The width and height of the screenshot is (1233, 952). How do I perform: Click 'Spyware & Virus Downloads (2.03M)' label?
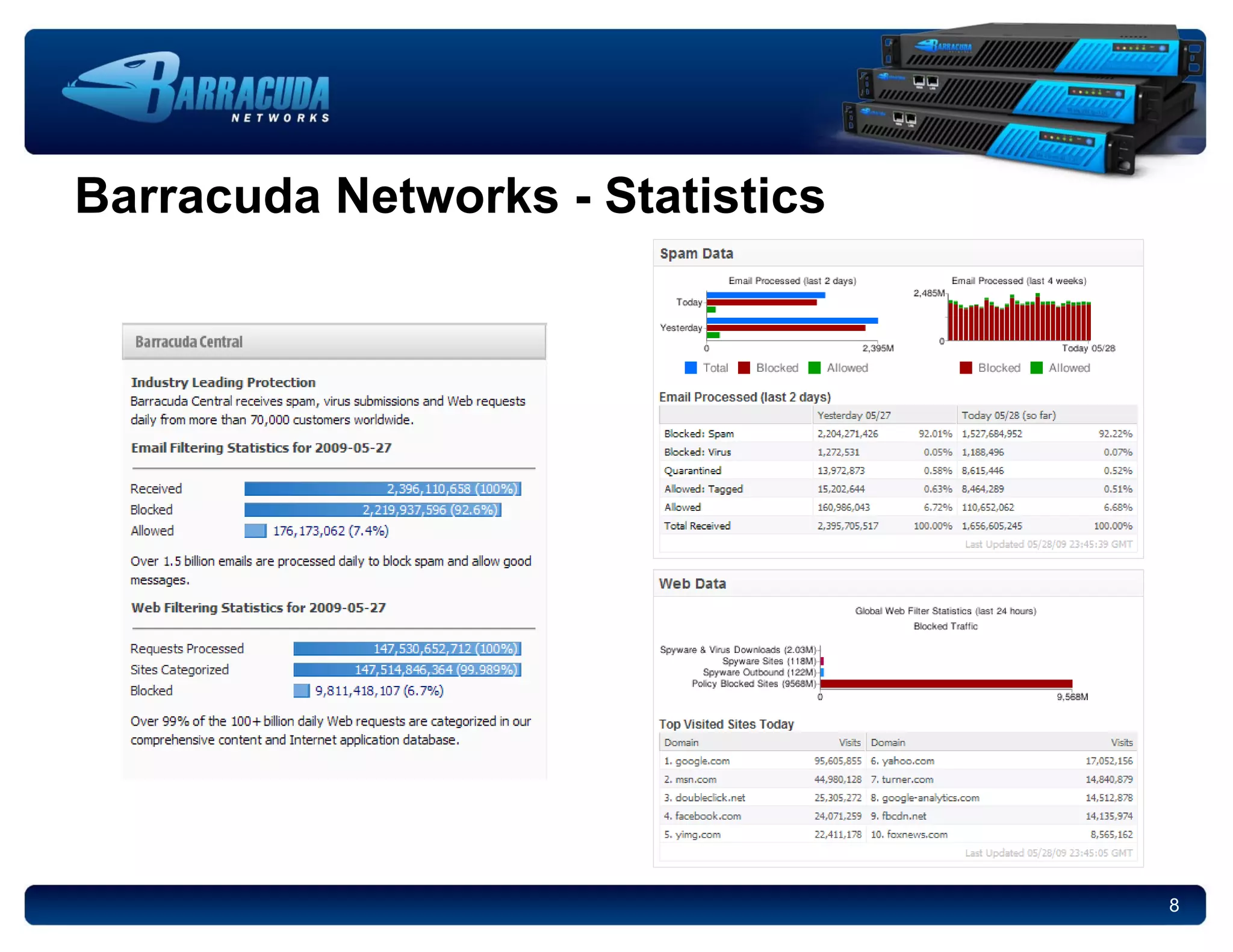click(738, 650)
